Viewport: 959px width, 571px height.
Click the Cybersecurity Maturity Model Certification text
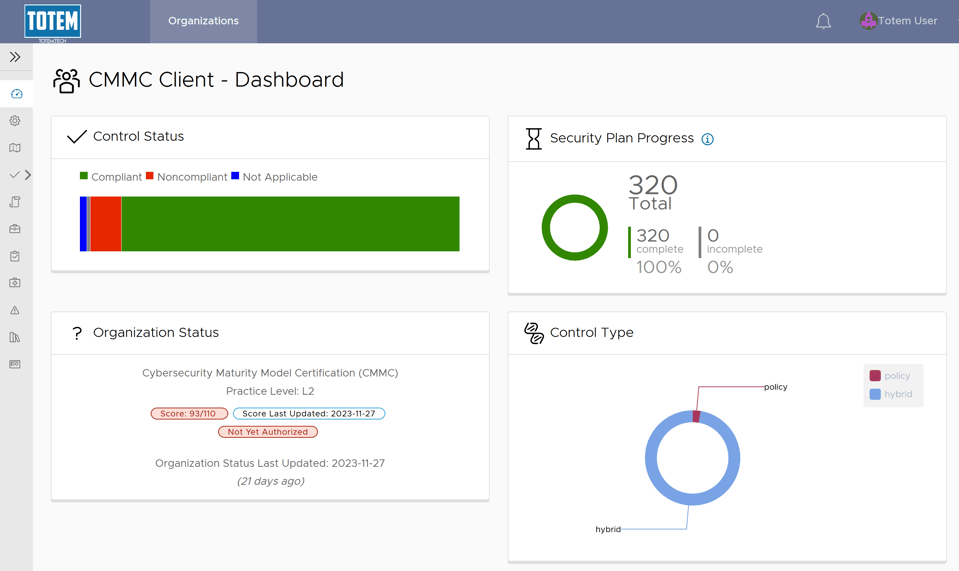(270, 373)
